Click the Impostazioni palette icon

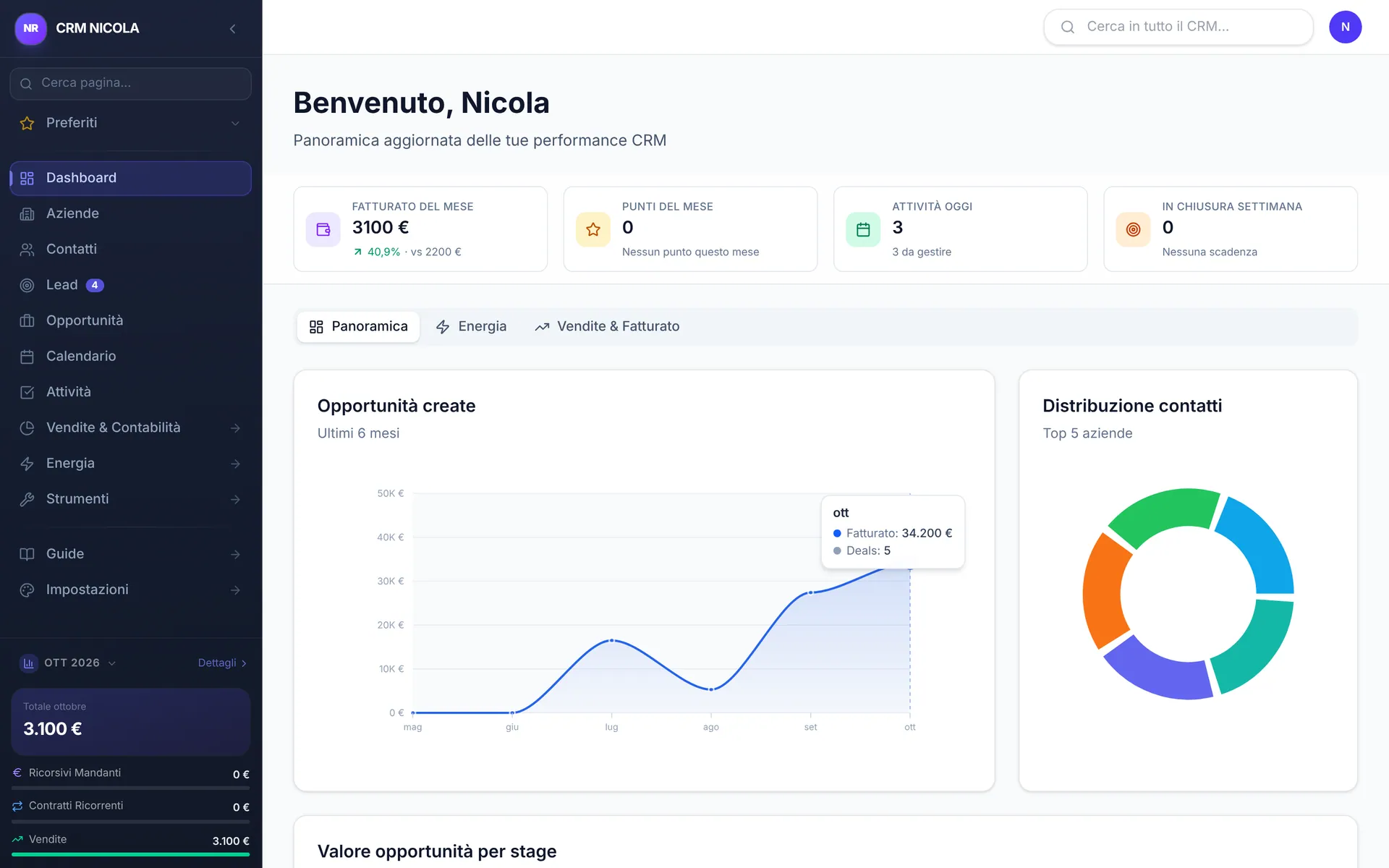point(27,590)
